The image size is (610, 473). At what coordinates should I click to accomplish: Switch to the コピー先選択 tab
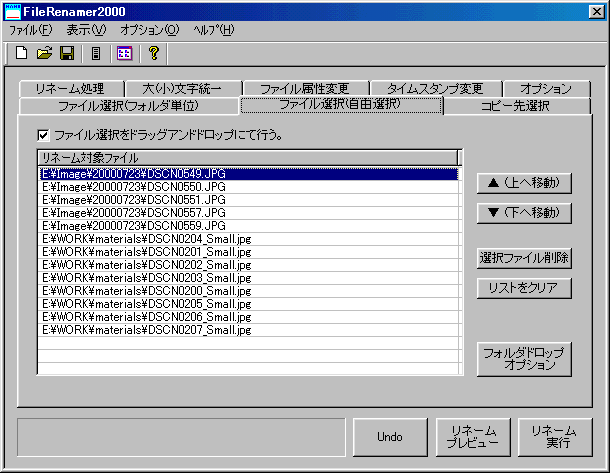(516, 106)
